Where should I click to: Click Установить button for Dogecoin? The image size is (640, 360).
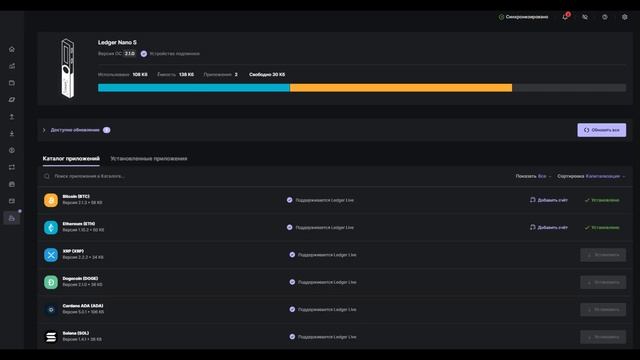tap(603, 282)
